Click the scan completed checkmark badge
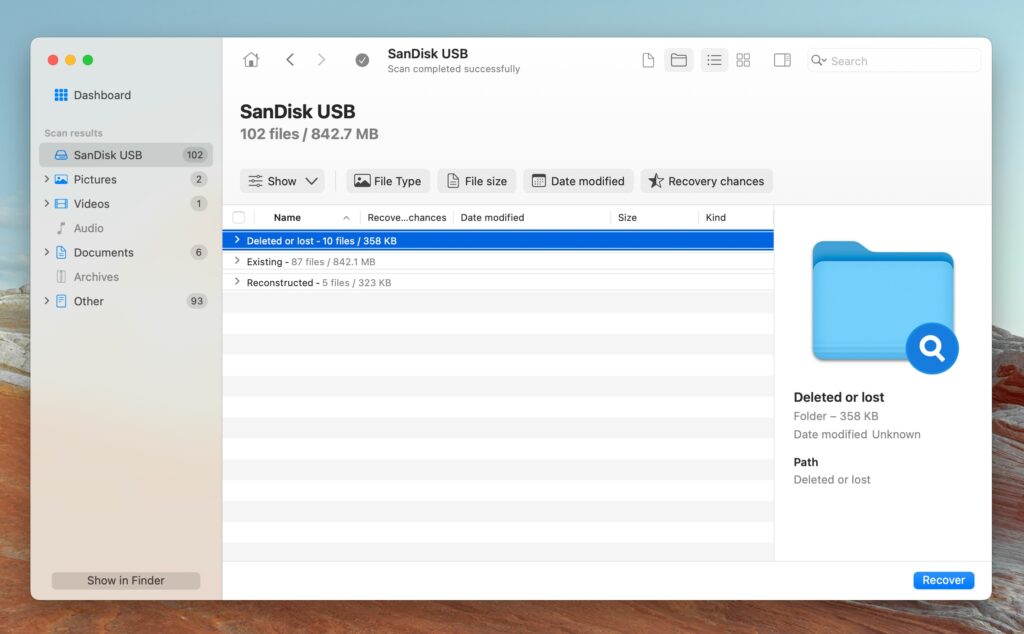This screenshot has height=634, width=1024. (362, 60)
